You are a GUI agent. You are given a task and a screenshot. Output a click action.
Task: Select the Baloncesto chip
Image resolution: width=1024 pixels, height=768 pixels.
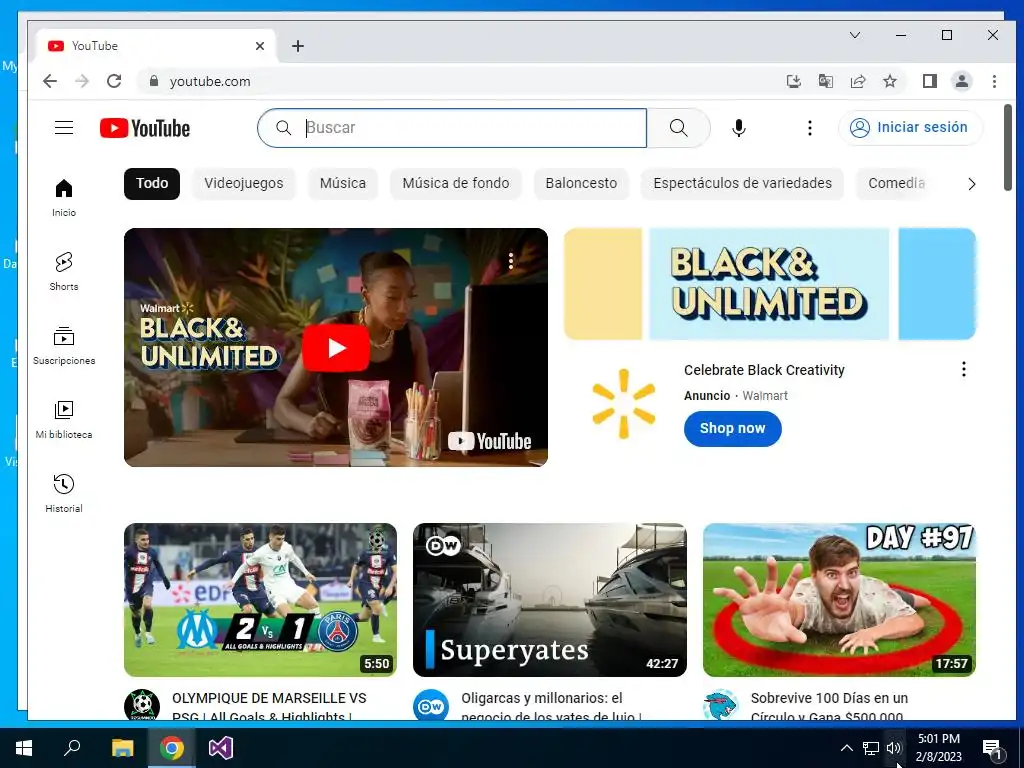(581, 184)
